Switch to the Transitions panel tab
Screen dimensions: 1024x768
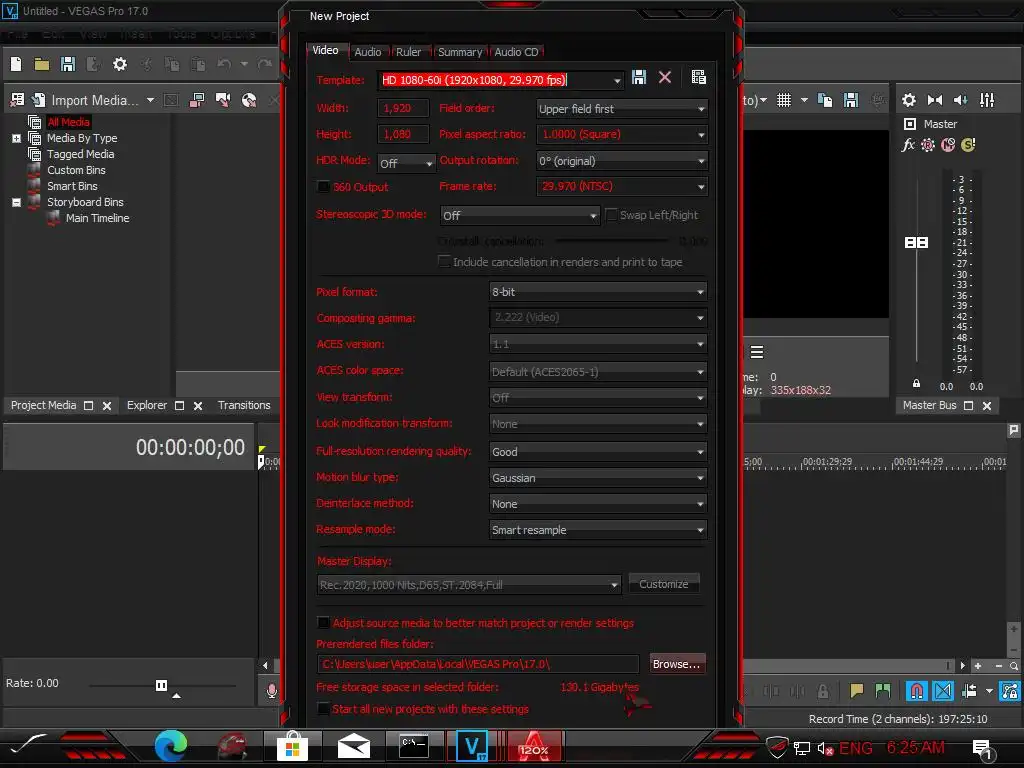pos(244,405)
